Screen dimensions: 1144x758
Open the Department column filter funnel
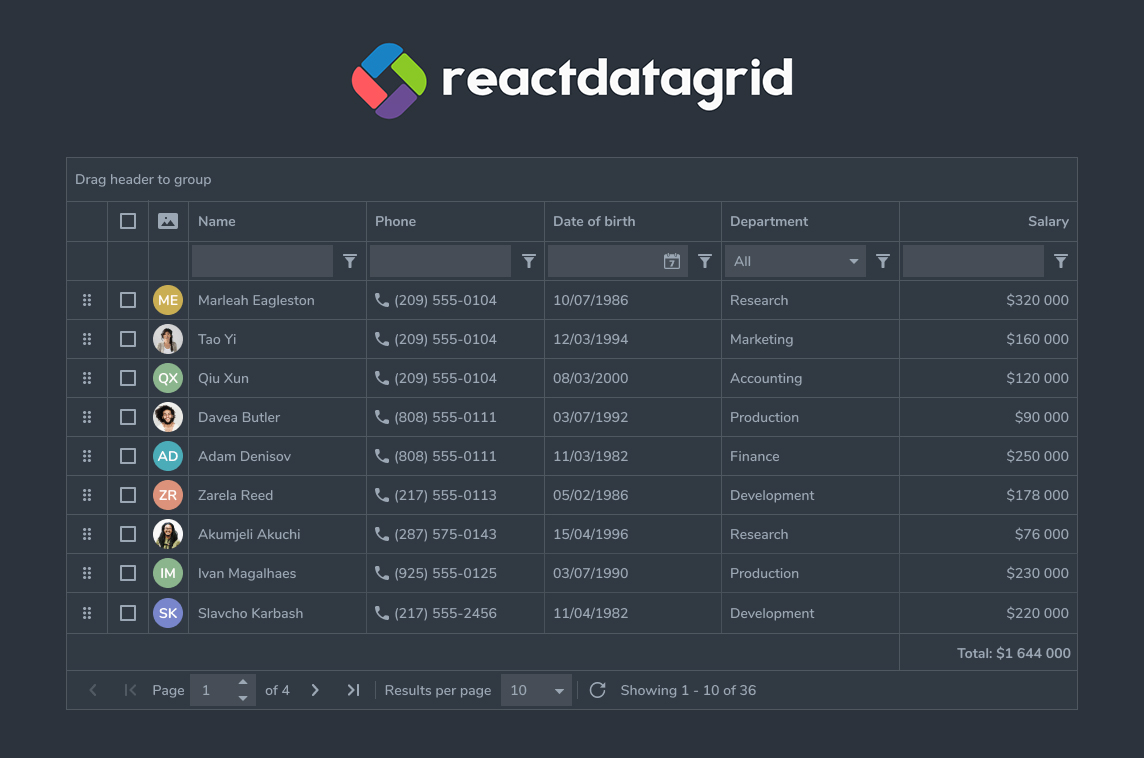coord(882,260)
